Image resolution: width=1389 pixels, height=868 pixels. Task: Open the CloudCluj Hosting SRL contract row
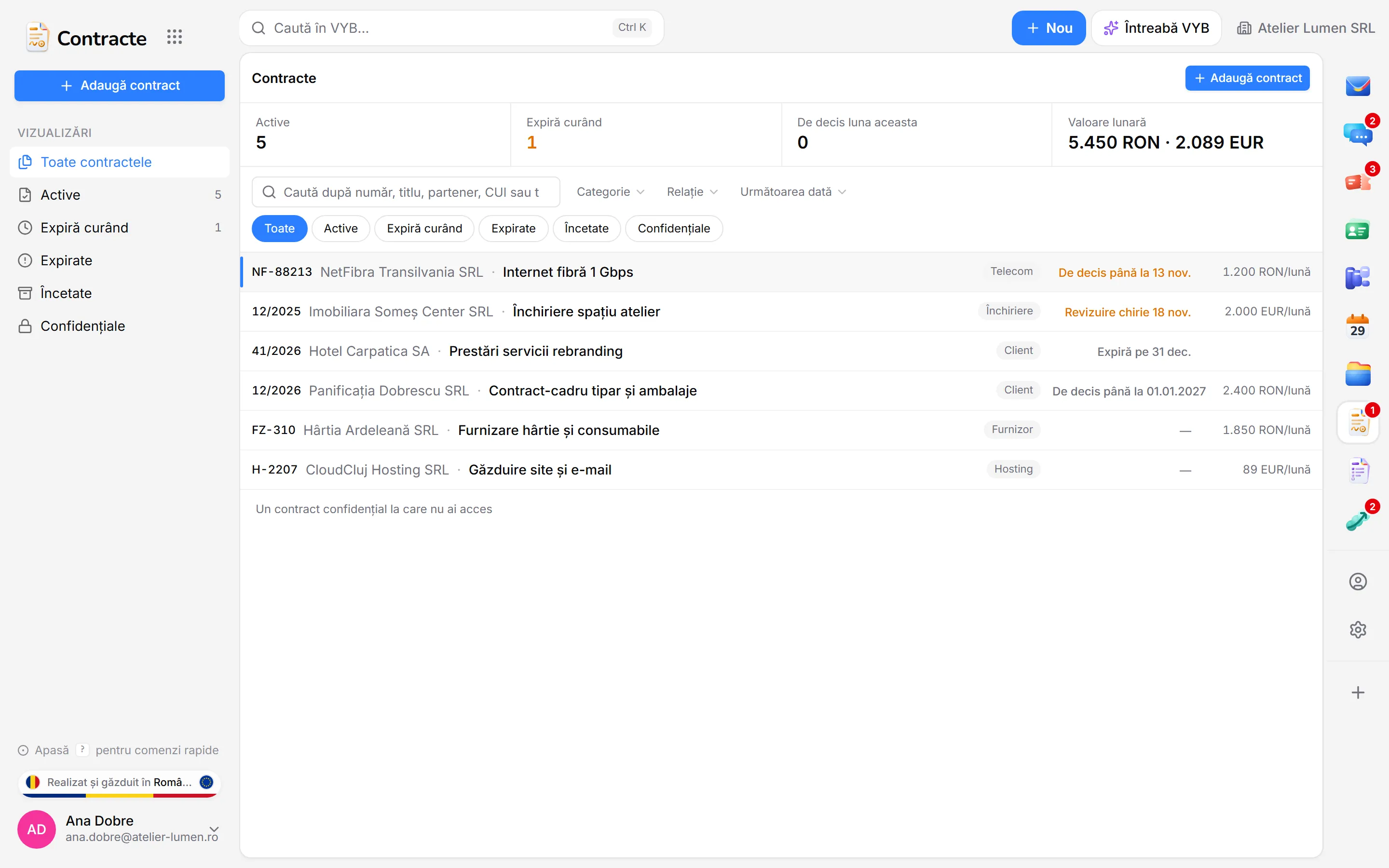(781, 470)
